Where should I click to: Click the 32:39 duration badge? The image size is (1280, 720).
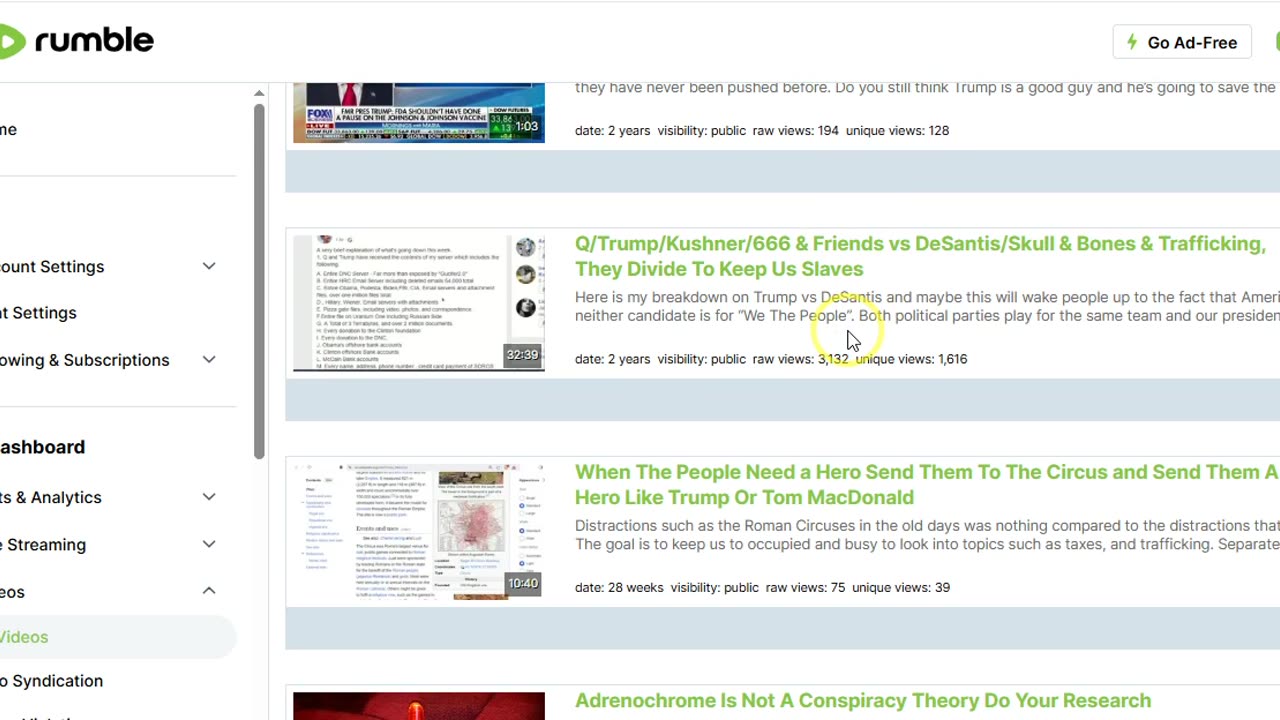pos(522,355)
